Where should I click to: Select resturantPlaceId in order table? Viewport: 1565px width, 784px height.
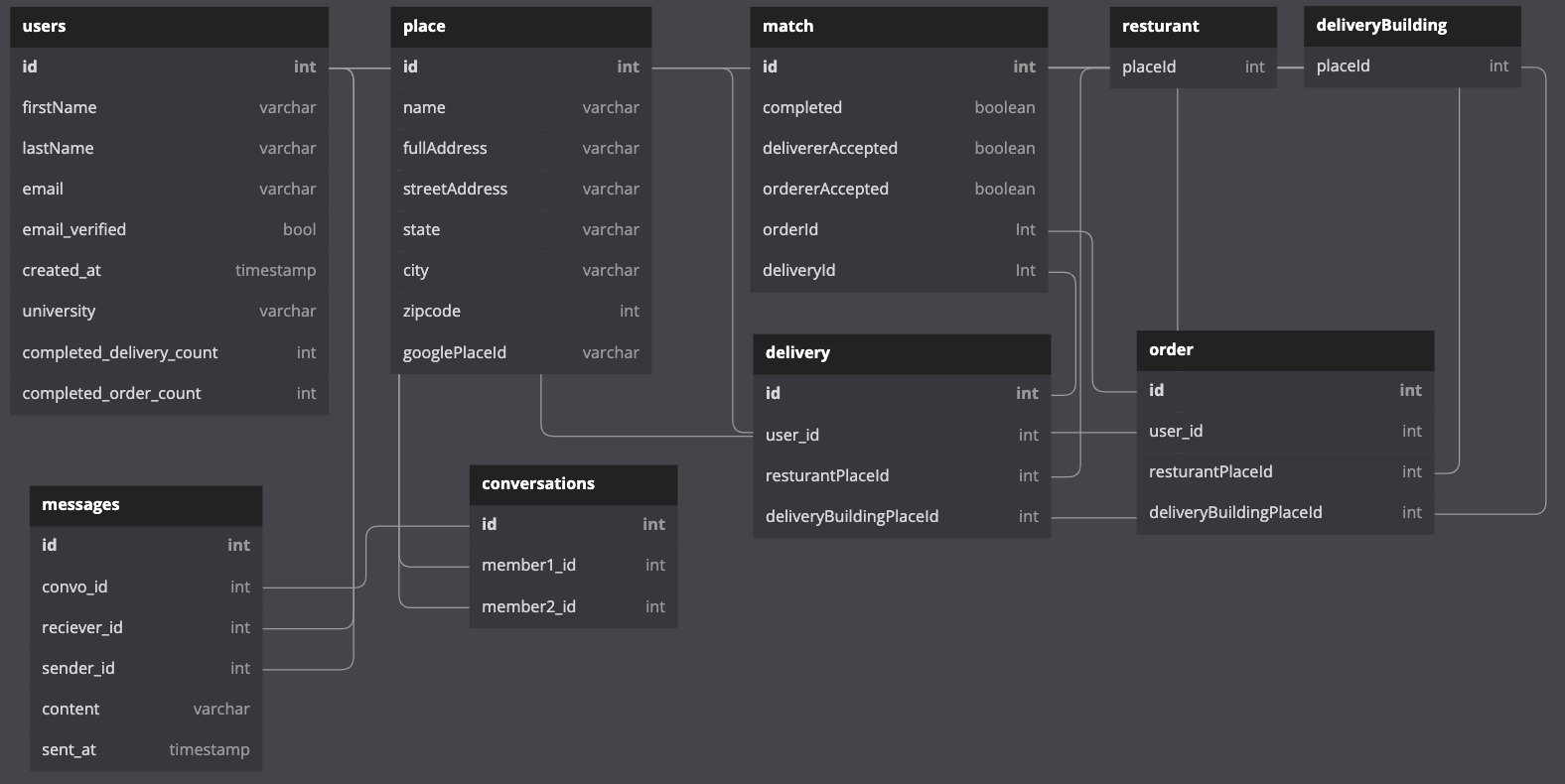pyautogui.click(x=1285, y=471)
